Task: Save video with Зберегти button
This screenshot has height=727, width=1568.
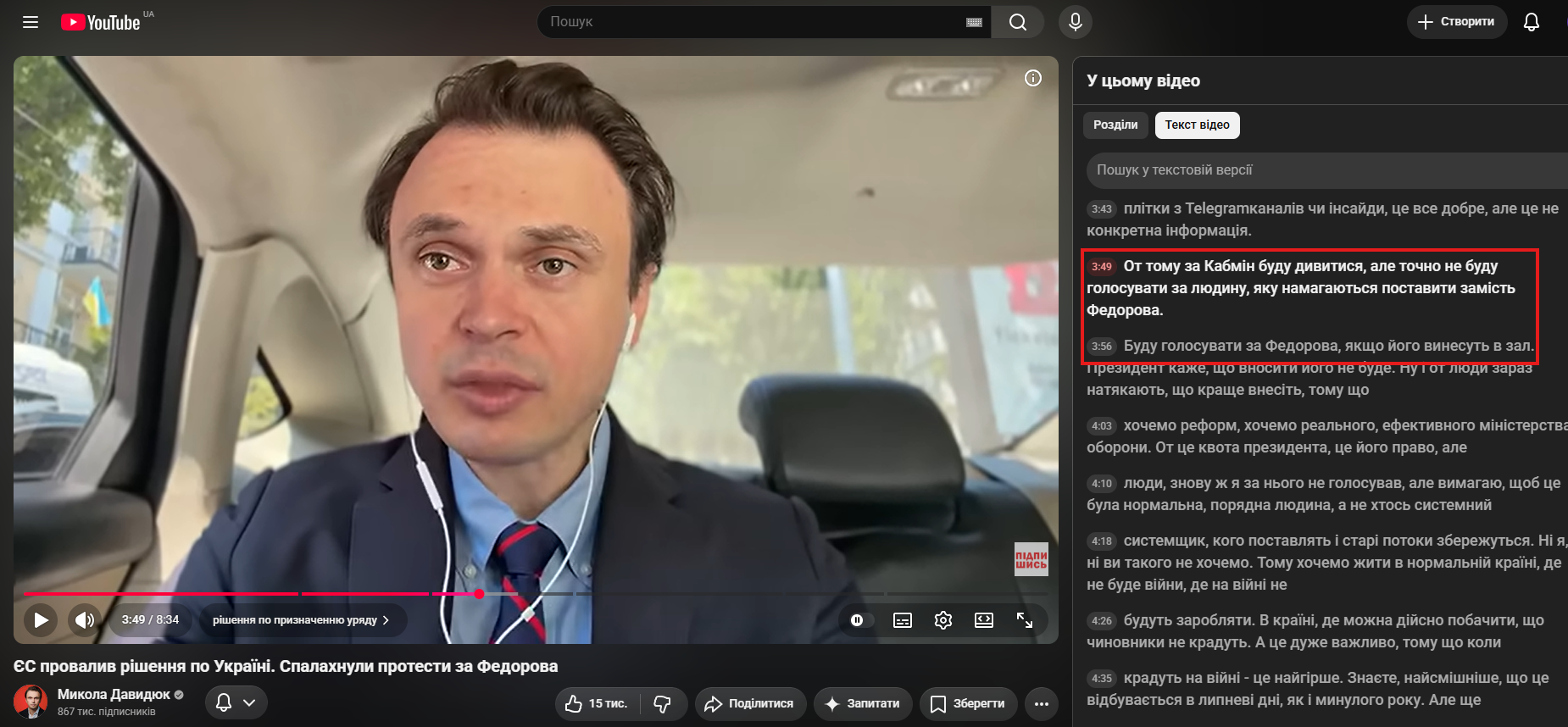Action: (x=969, y=703)
